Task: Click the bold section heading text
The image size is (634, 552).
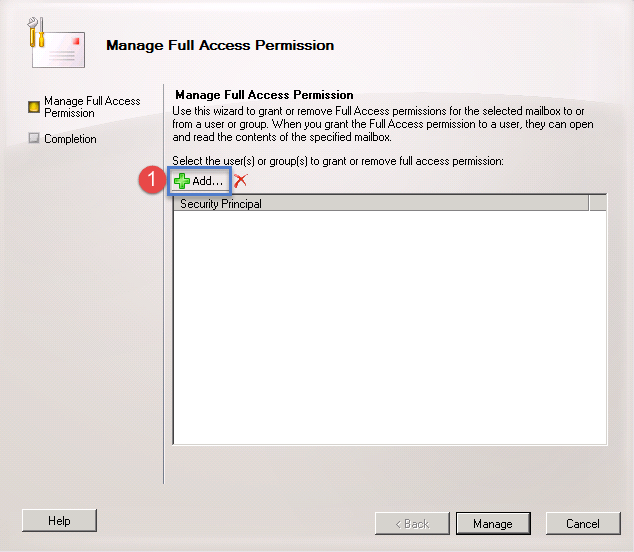Action: (x=264, y=95)
